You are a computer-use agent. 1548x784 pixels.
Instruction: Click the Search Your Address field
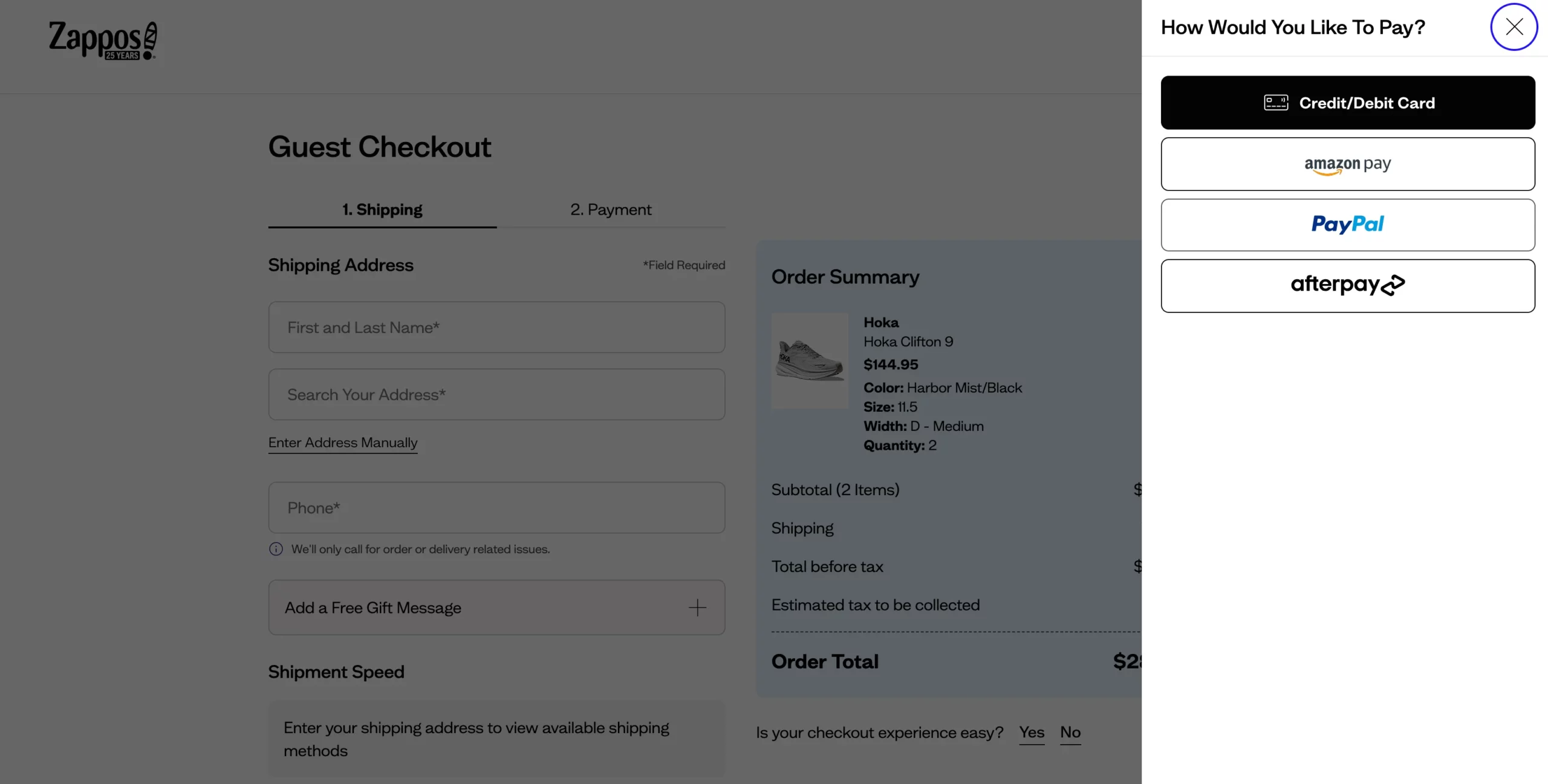(496, 394)
